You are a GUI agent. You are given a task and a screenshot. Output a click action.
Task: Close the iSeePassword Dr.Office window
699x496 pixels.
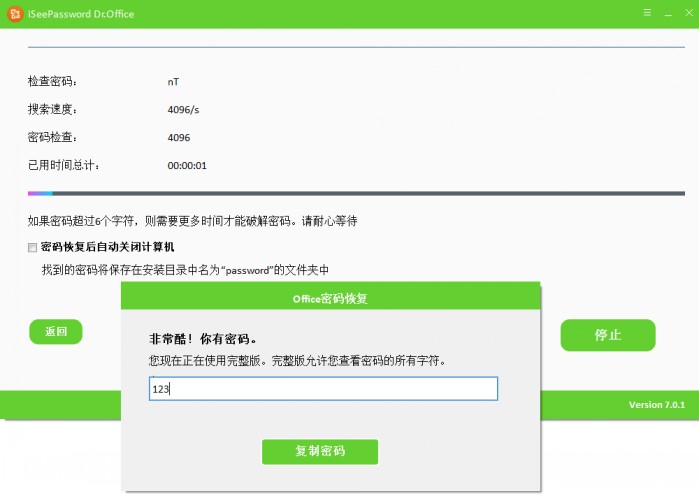coord(689,13)
